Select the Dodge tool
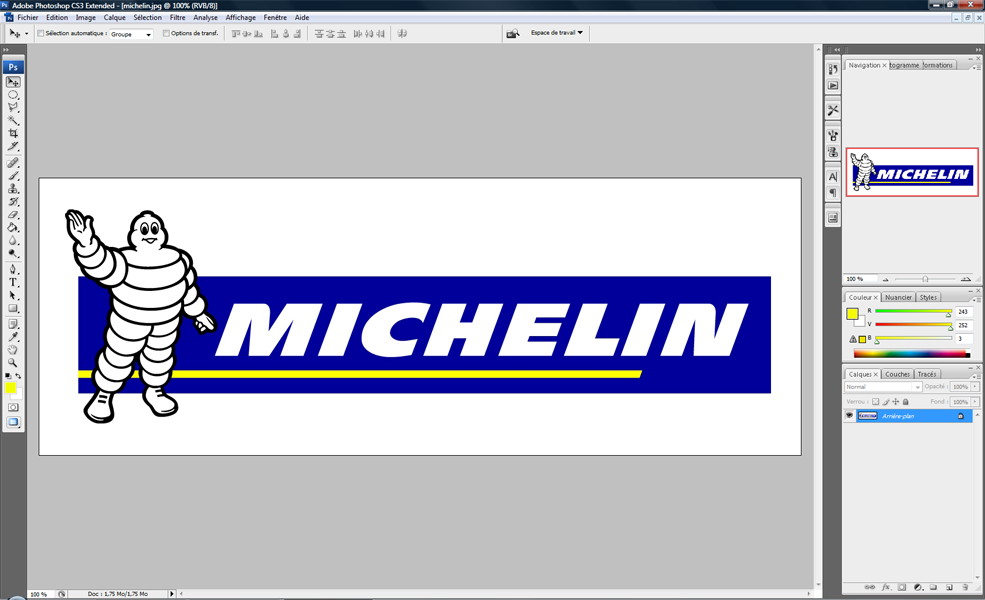The image size is (985, 600). tap(13, 254)
